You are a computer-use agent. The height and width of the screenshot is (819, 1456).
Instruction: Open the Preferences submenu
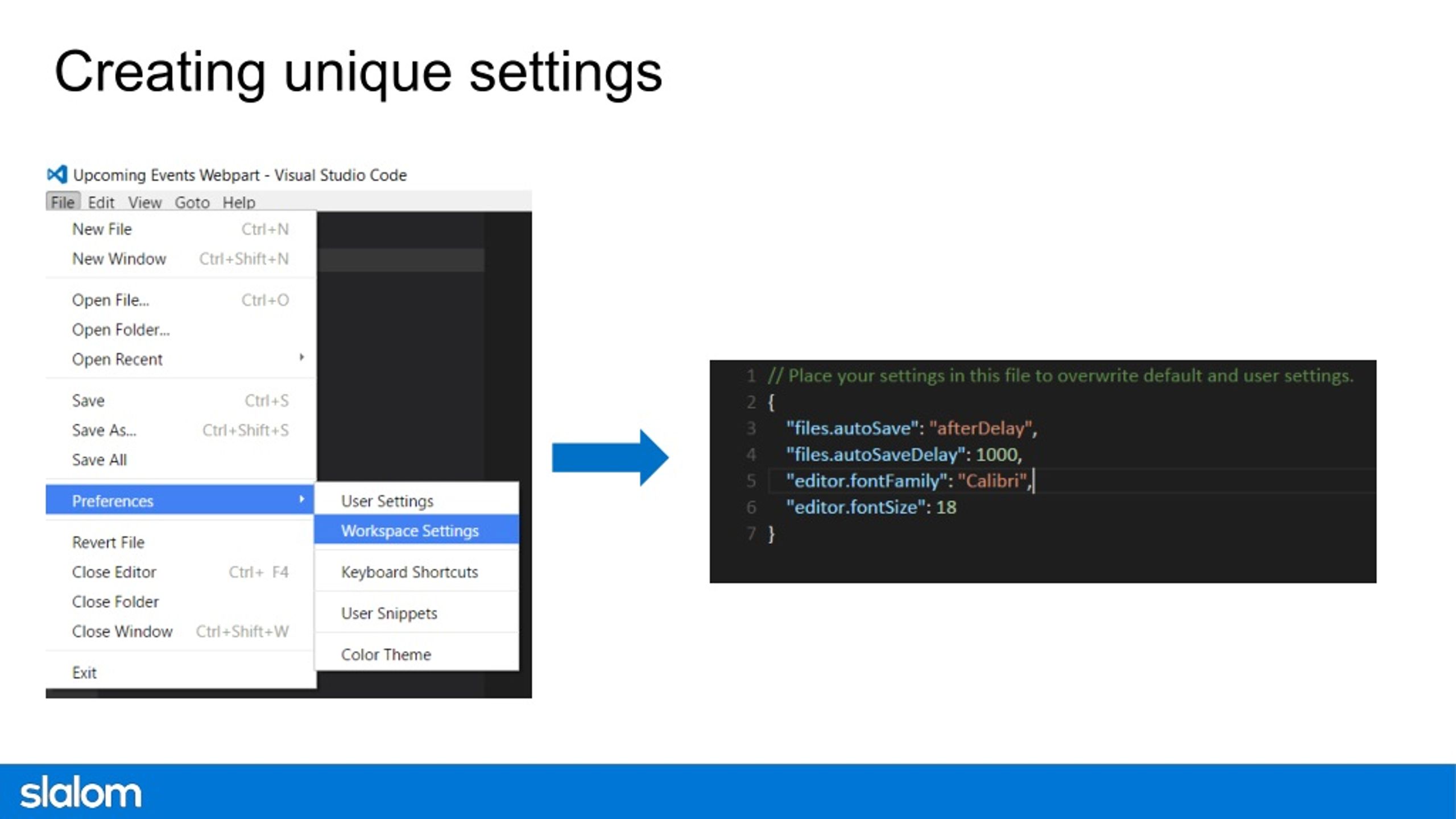pos(180,500)
